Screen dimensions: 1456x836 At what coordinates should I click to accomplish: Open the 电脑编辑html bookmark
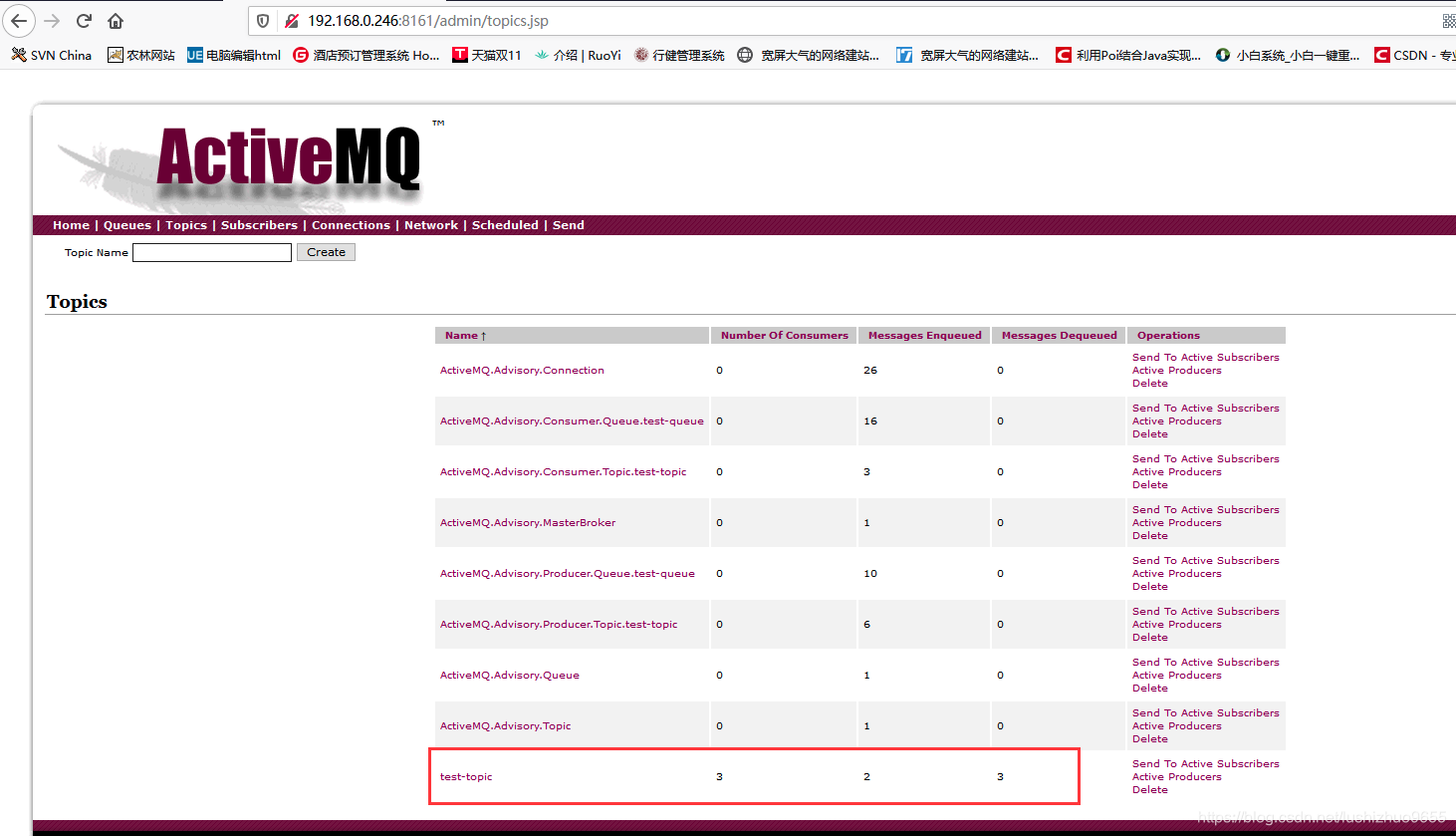point(234,55)
